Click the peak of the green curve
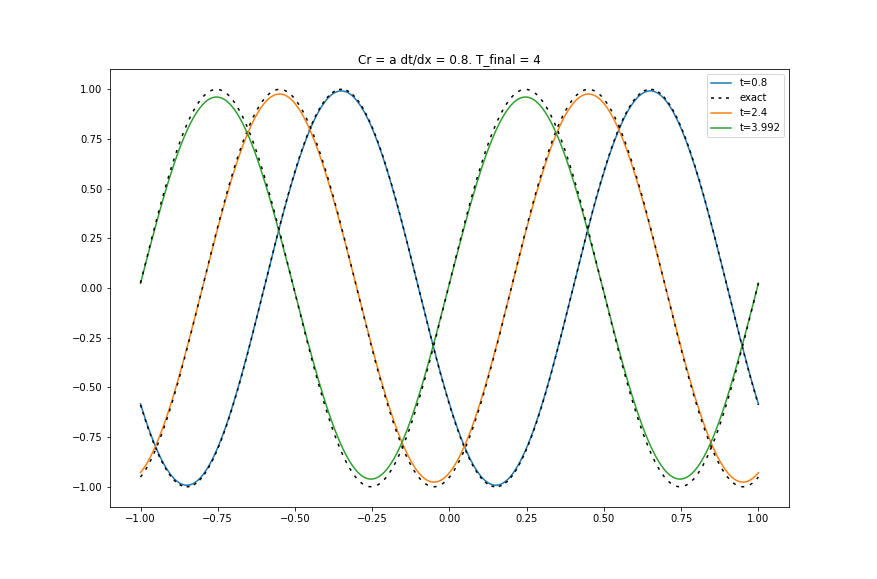Screen dimensions: 877x579 tap(215, 96)
